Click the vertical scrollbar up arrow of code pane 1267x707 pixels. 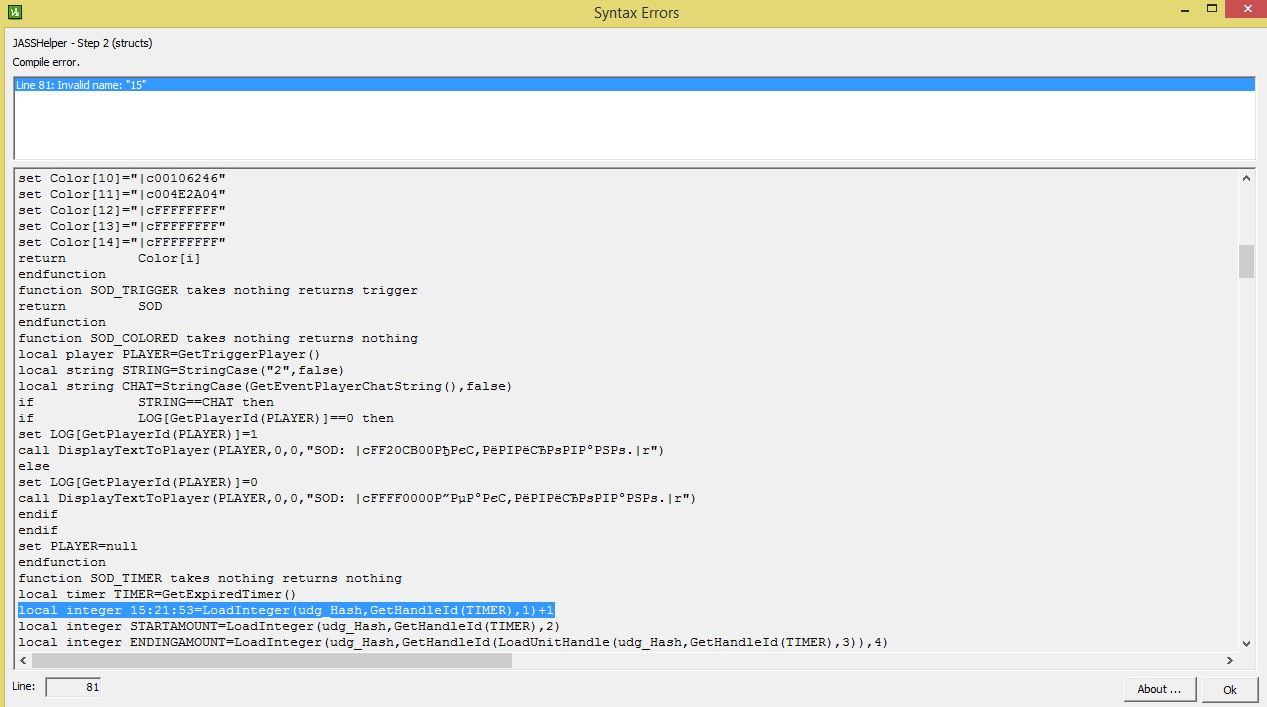coord(1246,178)
